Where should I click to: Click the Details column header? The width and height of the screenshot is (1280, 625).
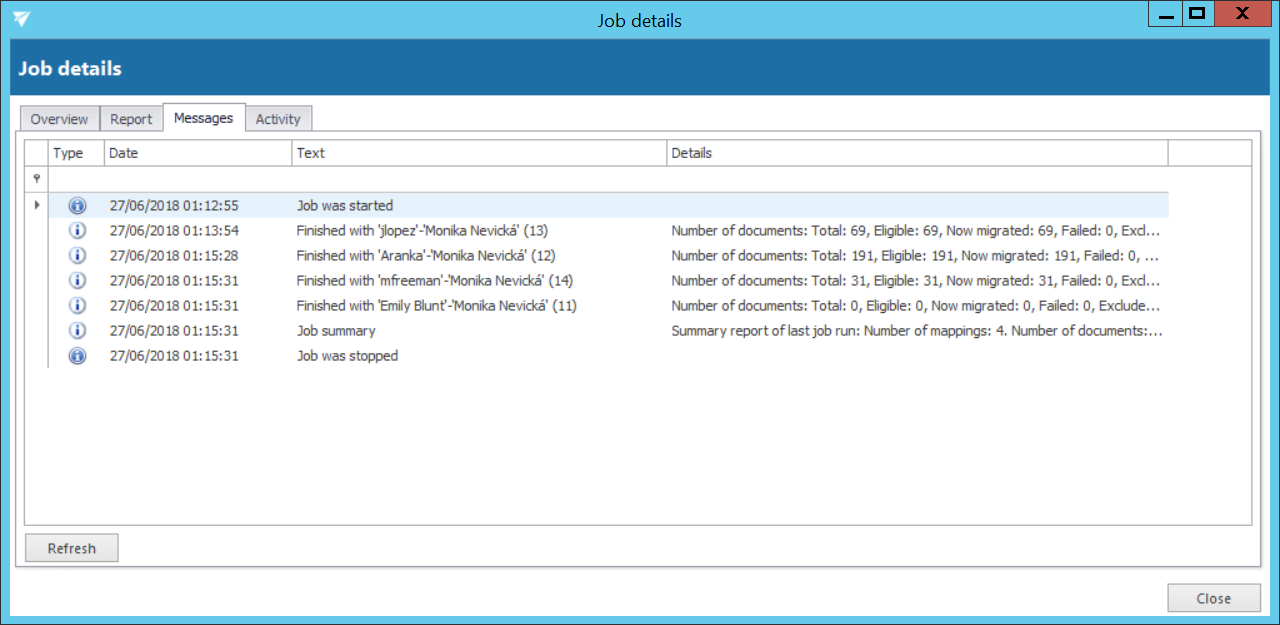click(916, 153)
